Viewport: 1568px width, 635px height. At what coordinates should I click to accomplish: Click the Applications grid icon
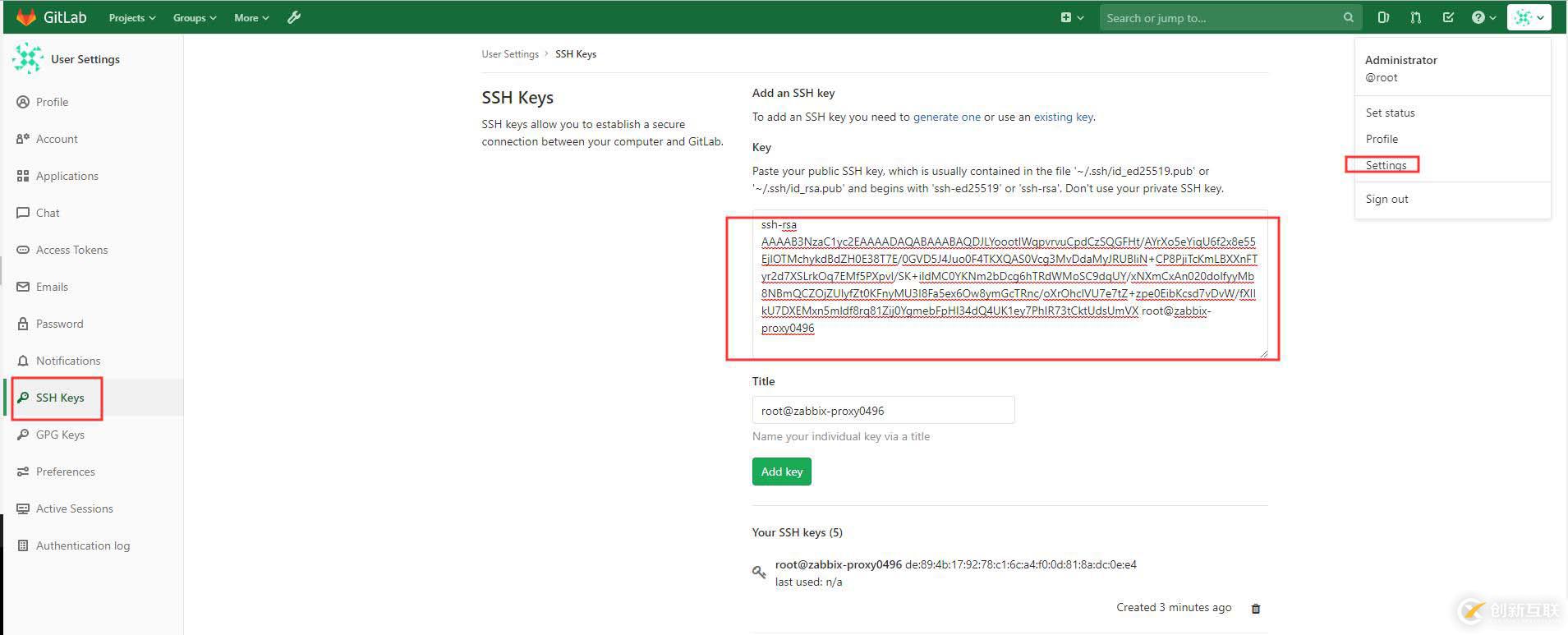[x=23, y=176]
